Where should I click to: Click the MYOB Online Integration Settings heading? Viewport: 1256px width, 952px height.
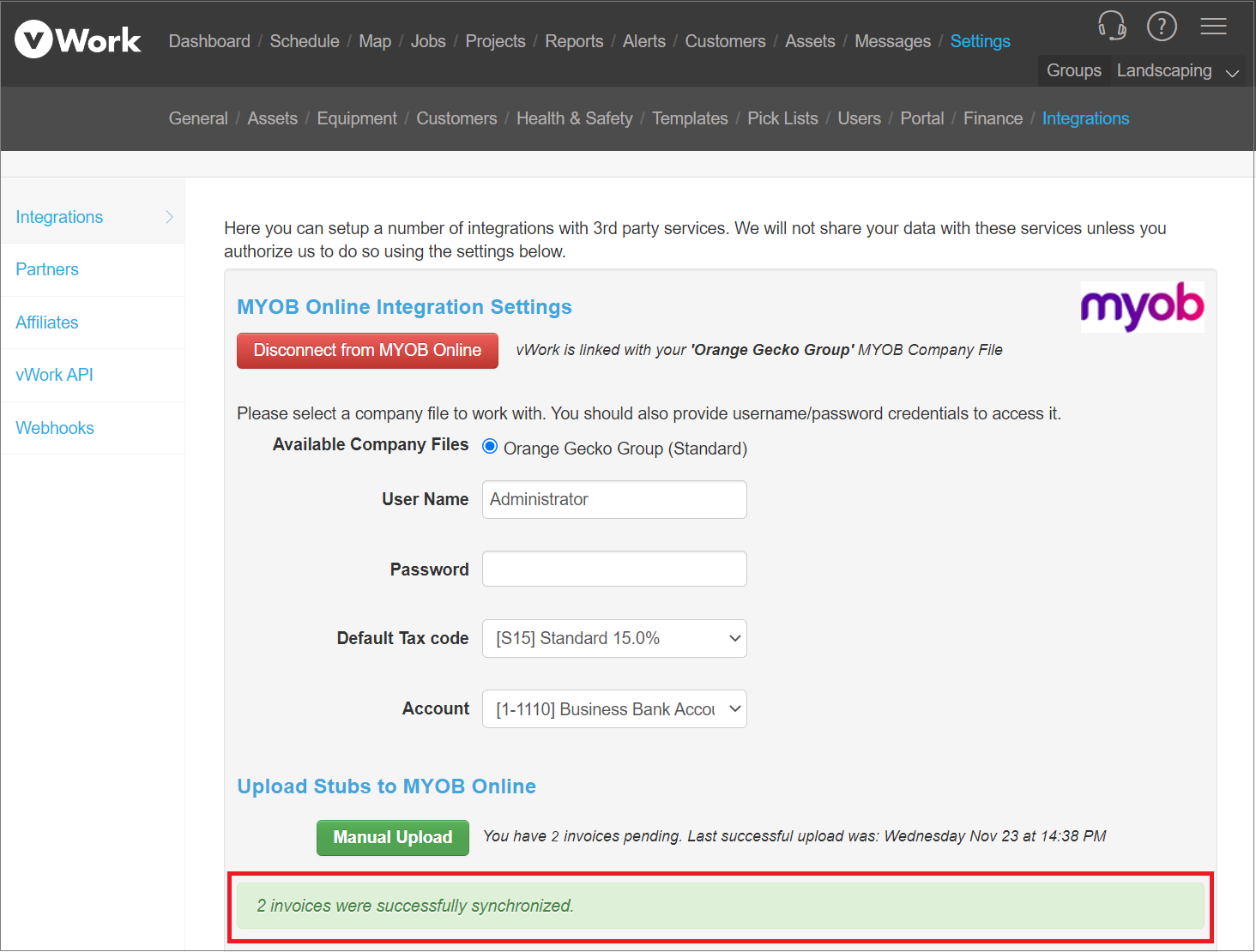point(404,307)
